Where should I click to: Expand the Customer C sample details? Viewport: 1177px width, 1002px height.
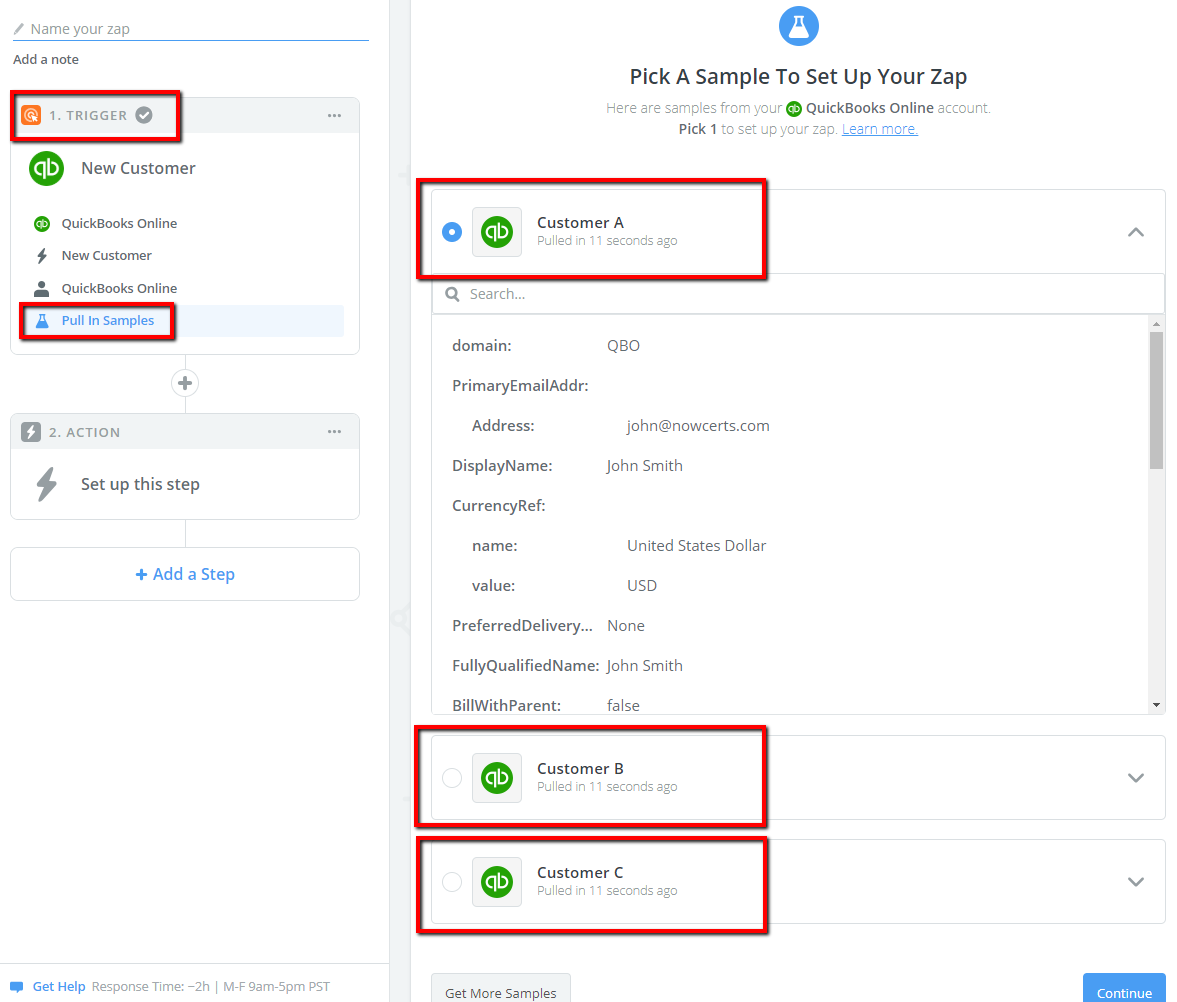[1136, 881]
